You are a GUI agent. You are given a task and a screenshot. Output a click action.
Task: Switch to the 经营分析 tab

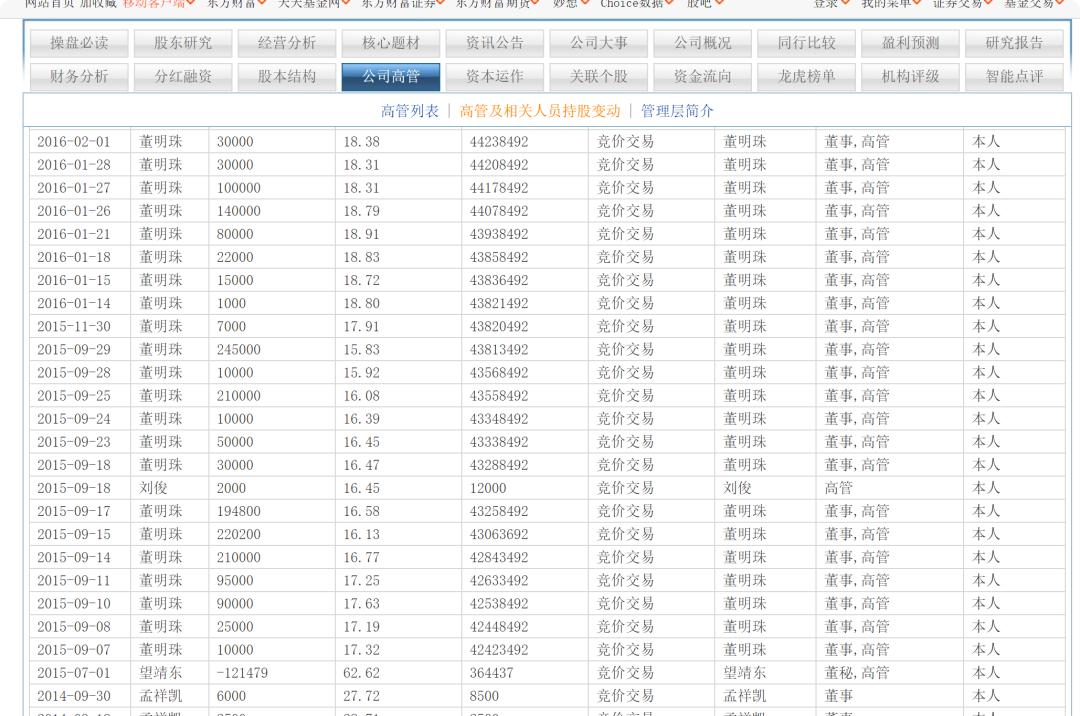287,43
